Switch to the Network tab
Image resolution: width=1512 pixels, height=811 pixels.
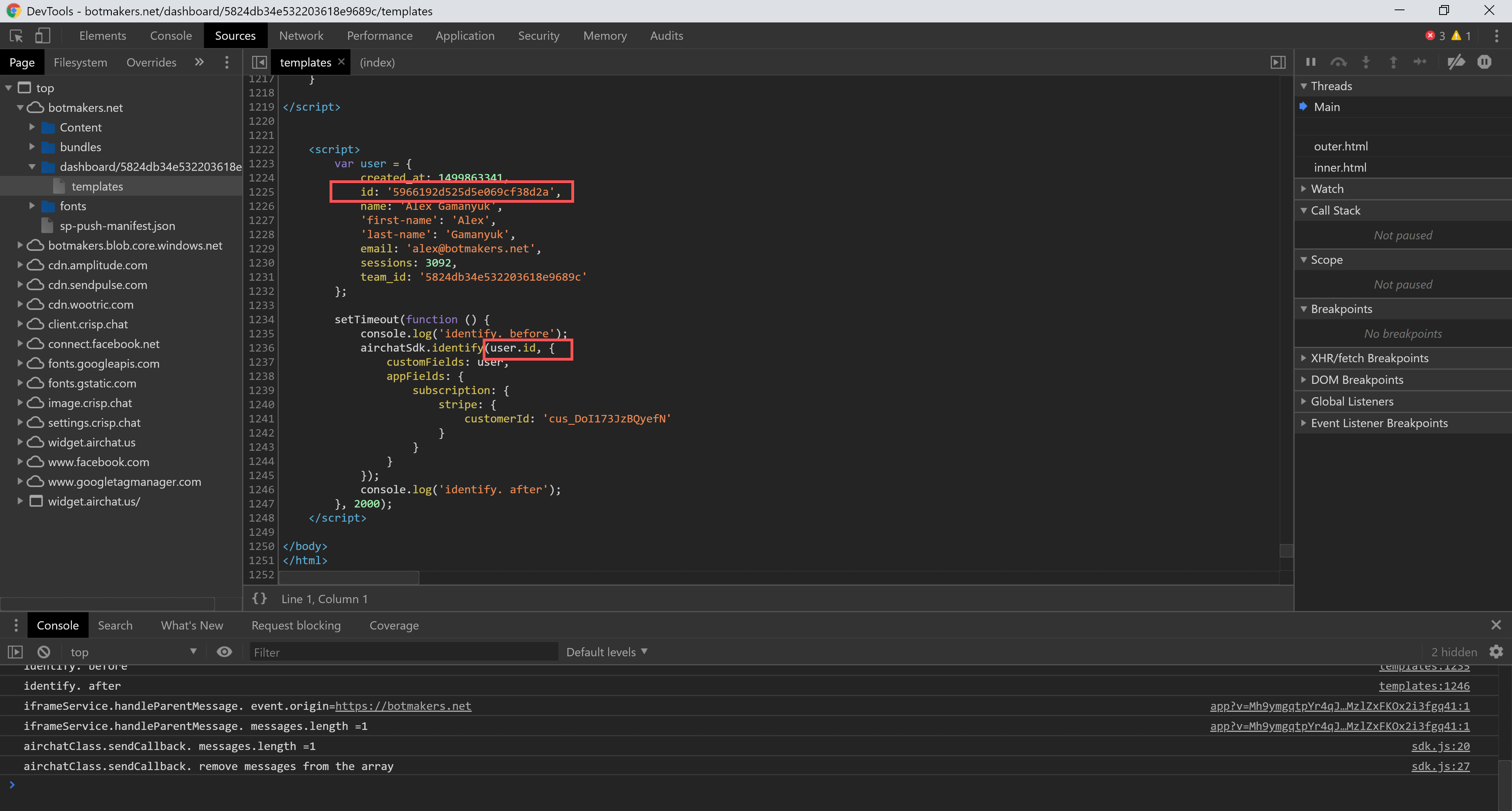(x=301, y=36)
